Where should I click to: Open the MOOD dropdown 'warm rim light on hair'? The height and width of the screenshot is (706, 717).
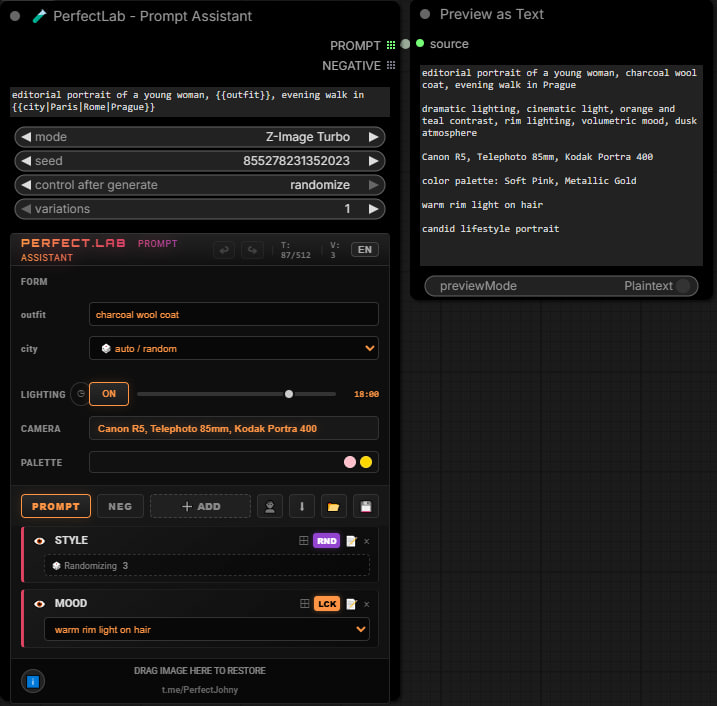(207, 629)
